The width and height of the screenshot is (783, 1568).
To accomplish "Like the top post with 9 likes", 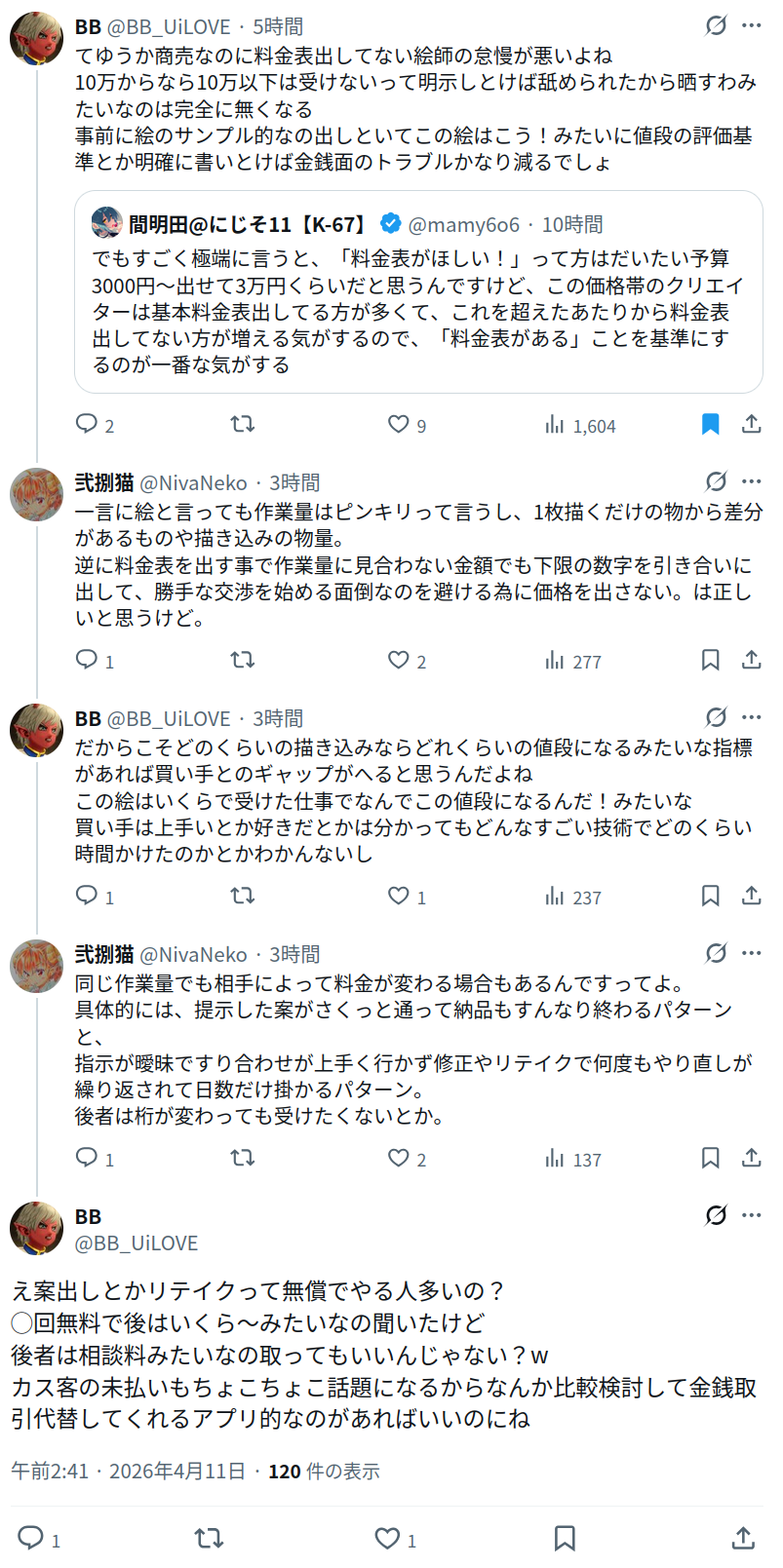I will [x=398, y=424].
